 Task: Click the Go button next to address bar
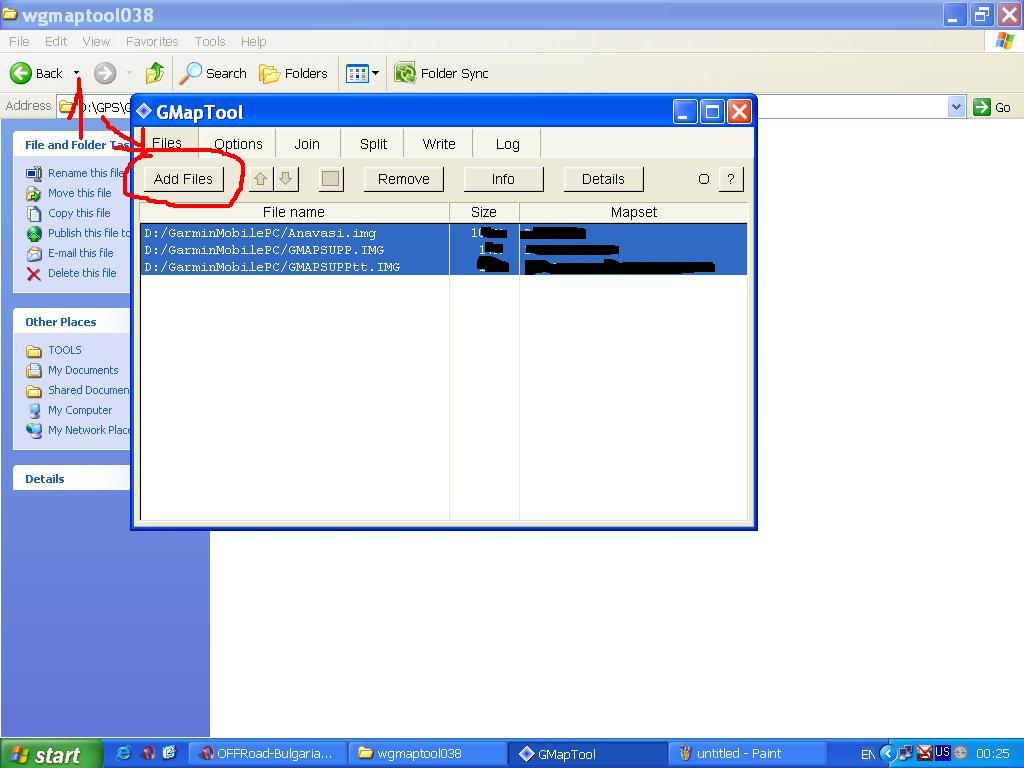point(992,107)
